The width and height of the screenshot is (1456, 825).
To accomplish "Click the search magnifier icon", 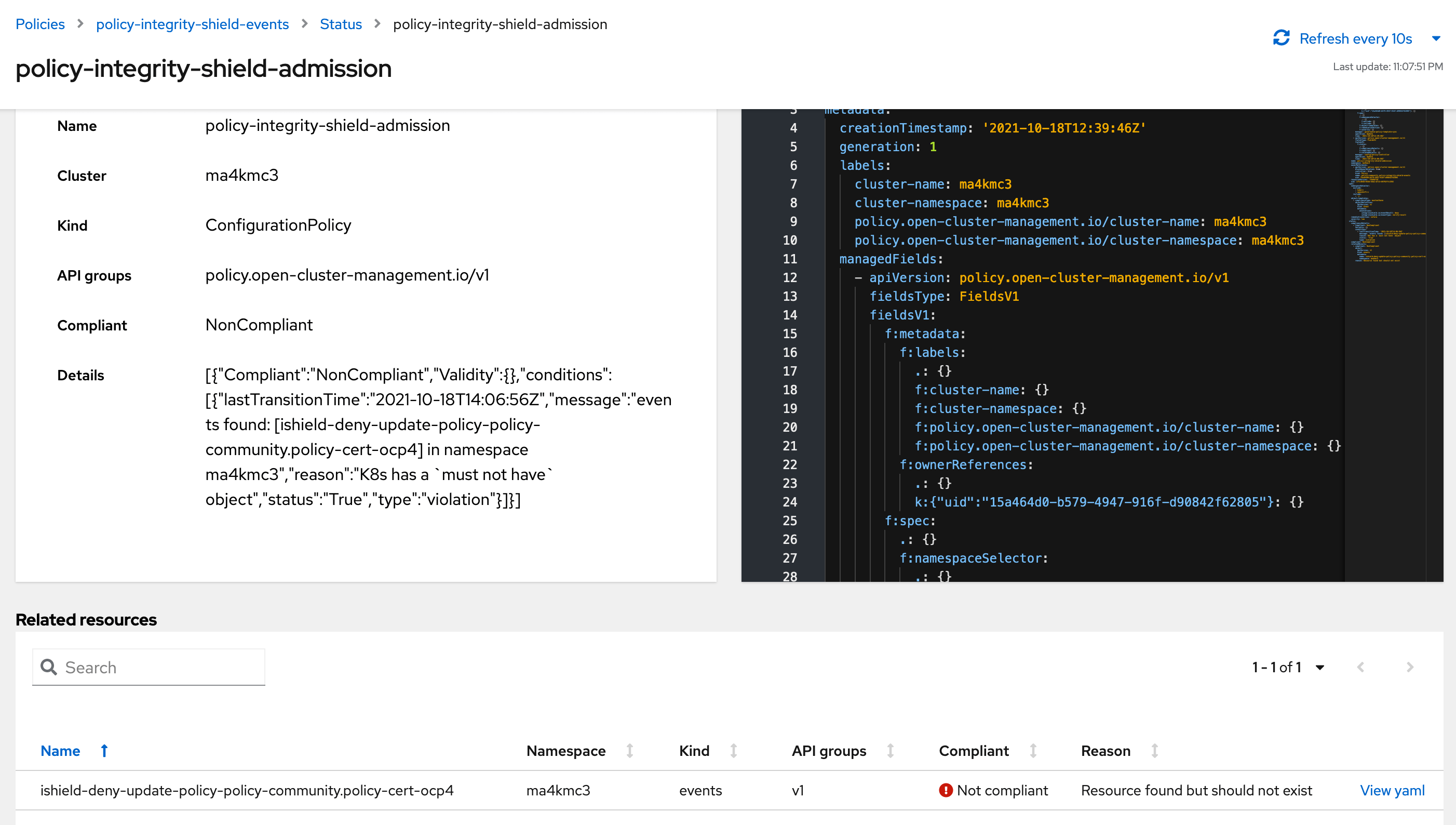I will [x=49, y=667].
